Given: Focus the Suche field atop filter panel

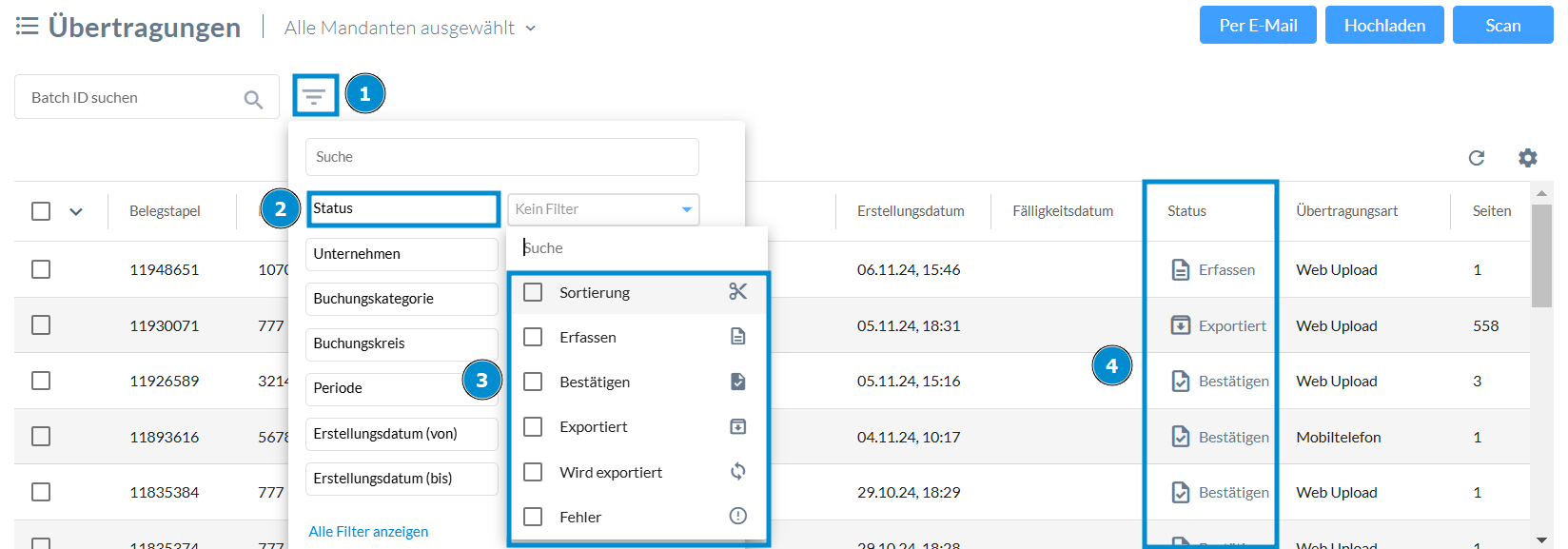Looking at the screenshot, I should pos(502,157).
